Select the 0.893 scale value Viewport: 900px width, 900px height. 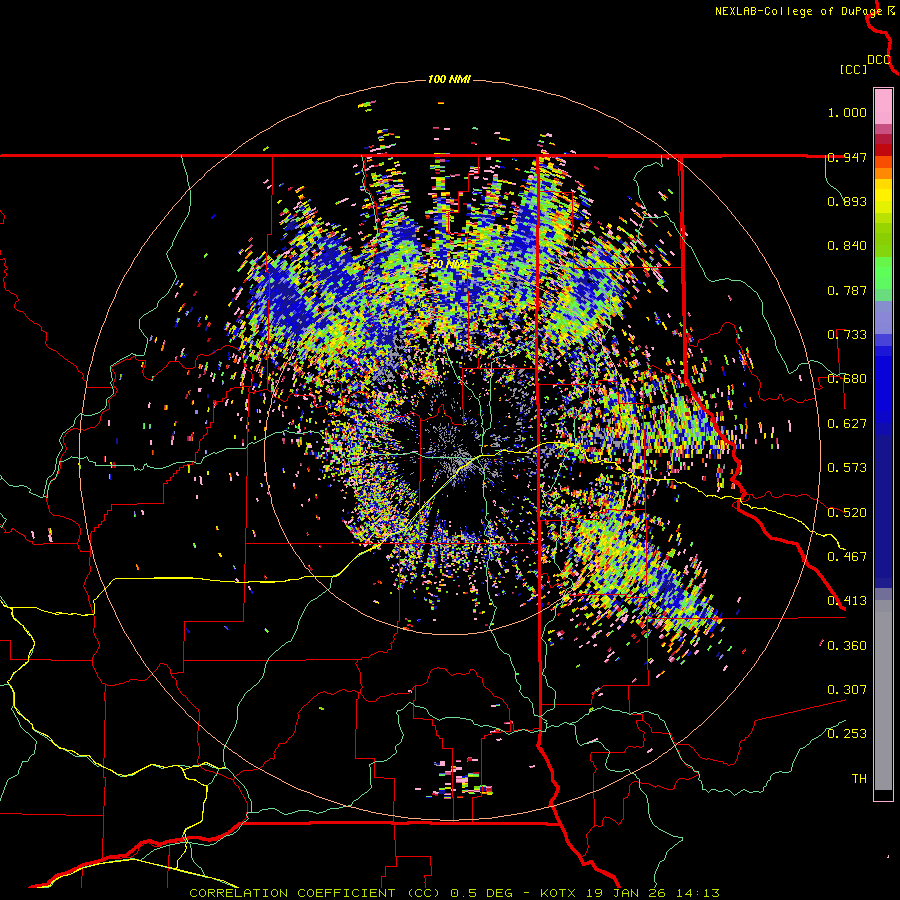pyautogui.click(x=847, y=201)
